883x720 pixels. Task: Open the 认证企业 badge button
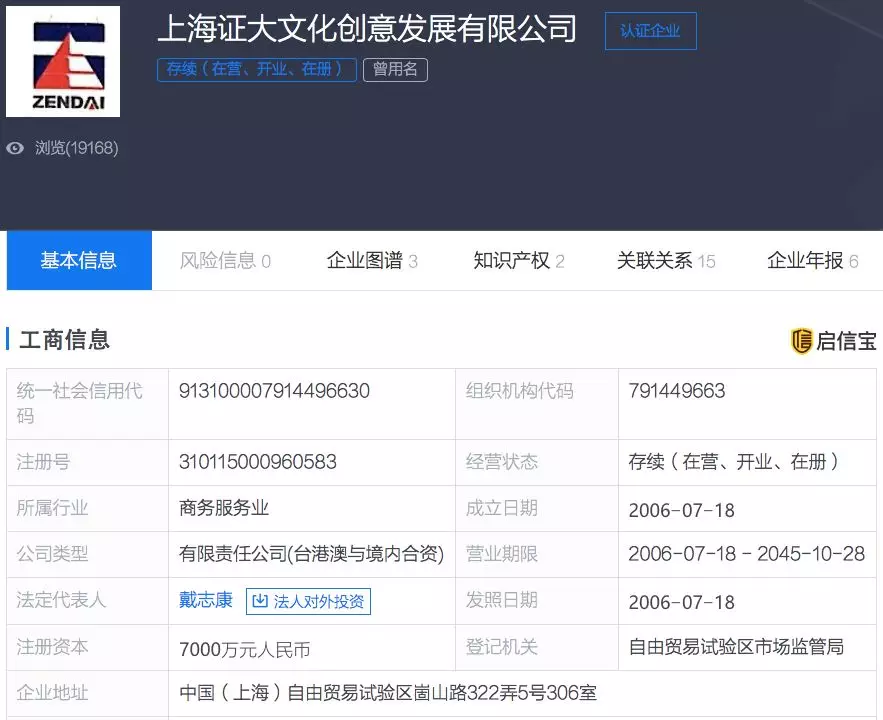[650, 31]
